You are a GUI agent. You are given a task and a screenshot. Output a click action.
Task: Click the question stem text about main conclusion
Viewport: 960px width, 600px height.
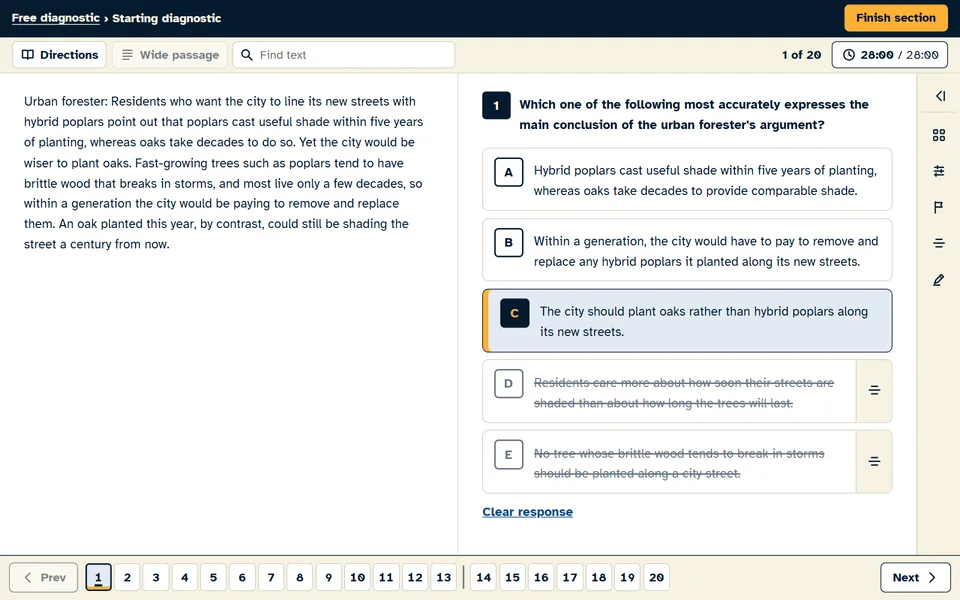[x=694, y=114]
